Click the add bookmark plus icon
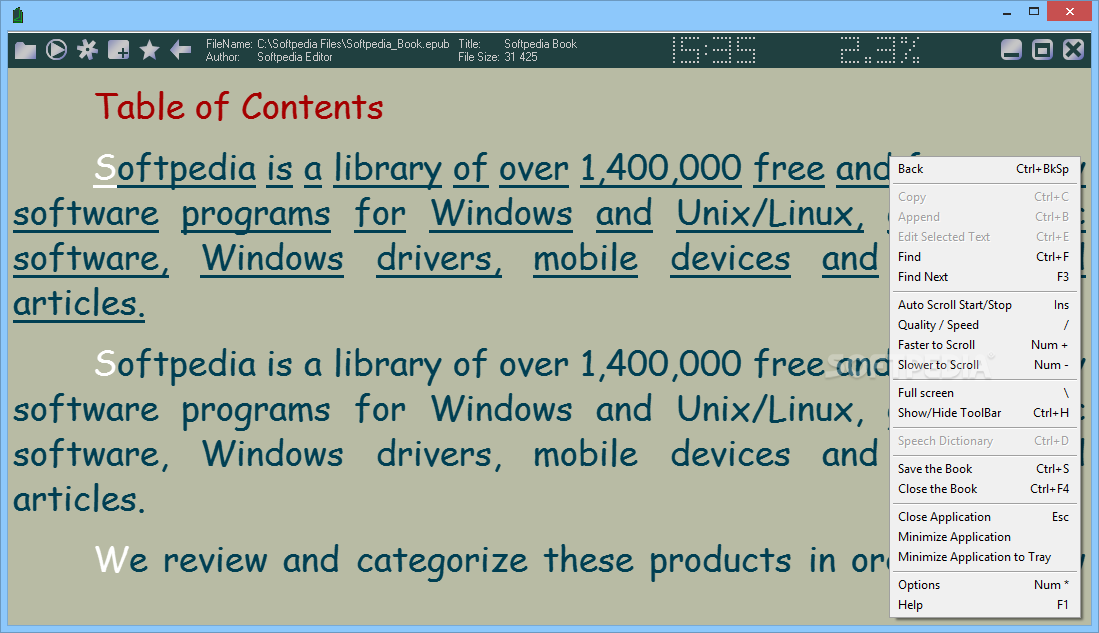1099x633 pixels. (x=118, y=50)
